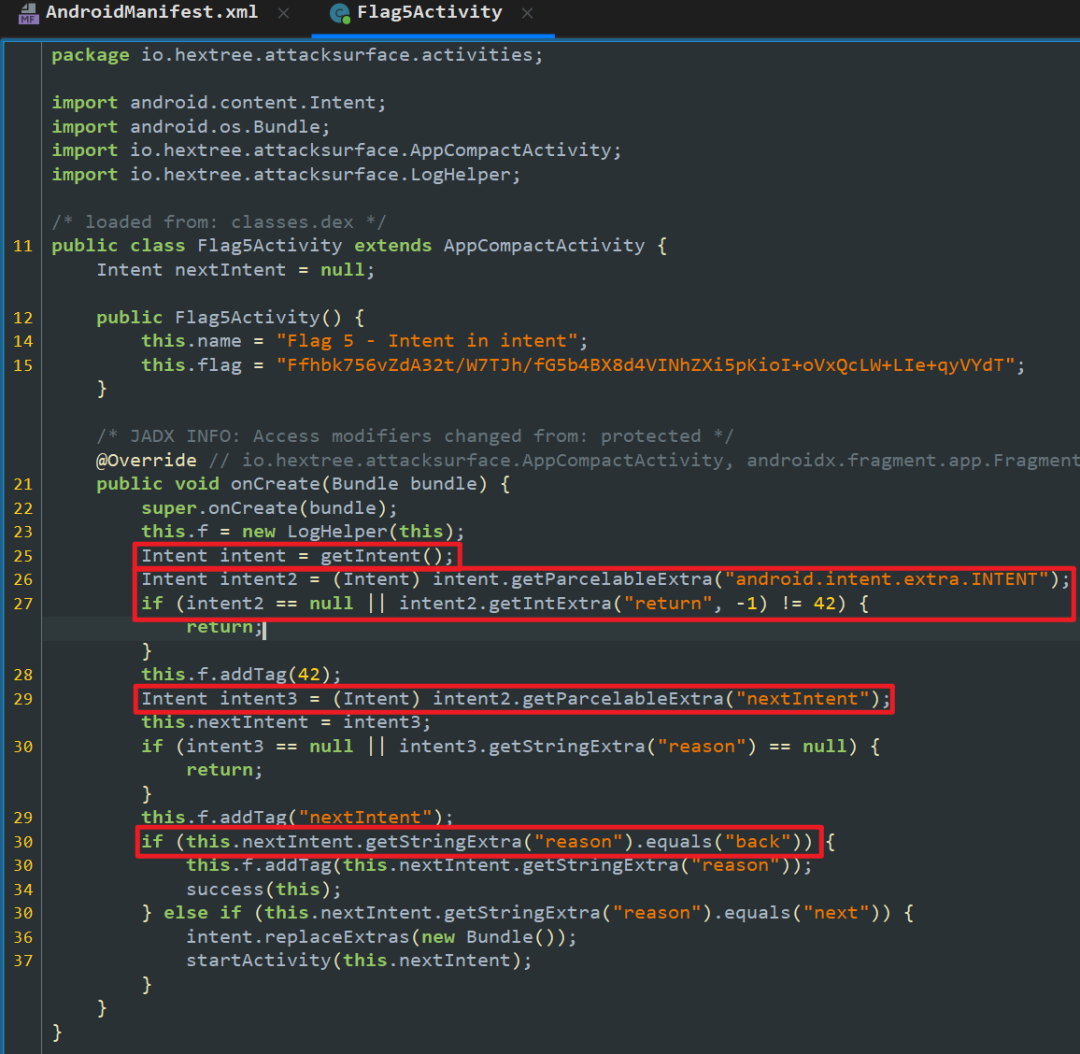Click this.f.addTag("nextIntent") line

[x=297, y=818]
